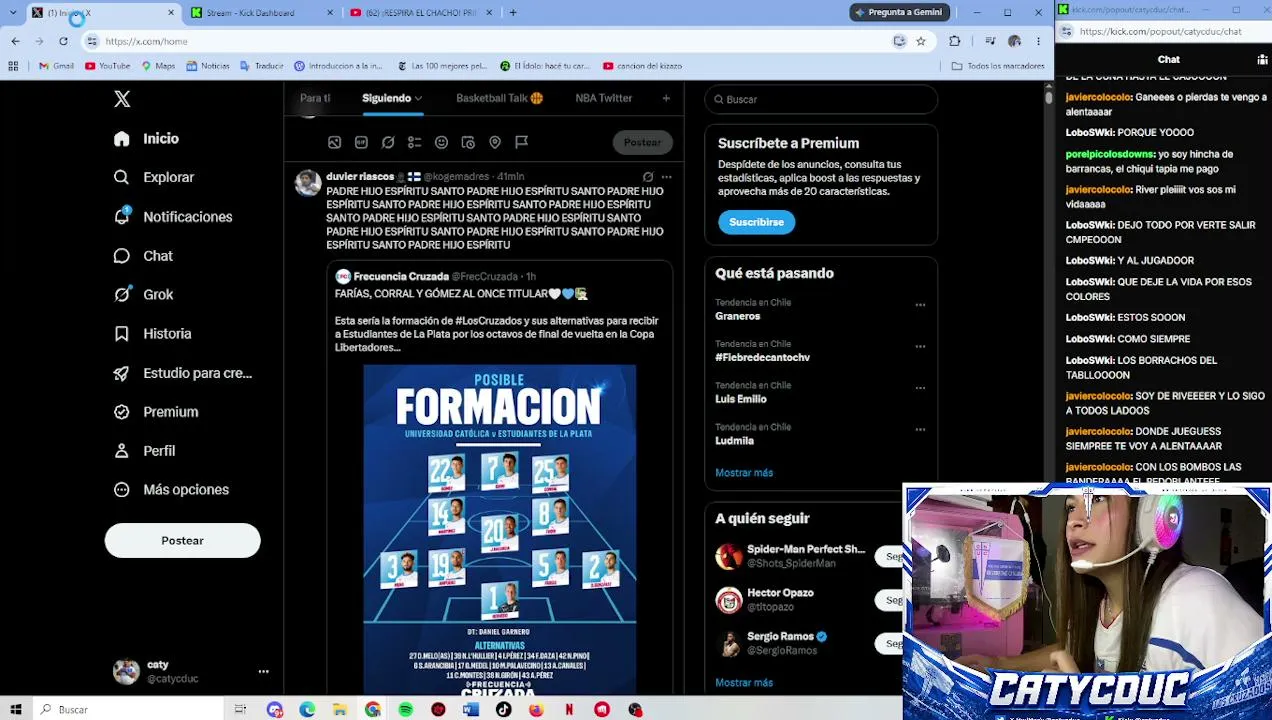Image resolution: width=1272 pixels, height=720 pixels.
Task: Click Grok enhance icon in composer
Action: tap(388, 142)
